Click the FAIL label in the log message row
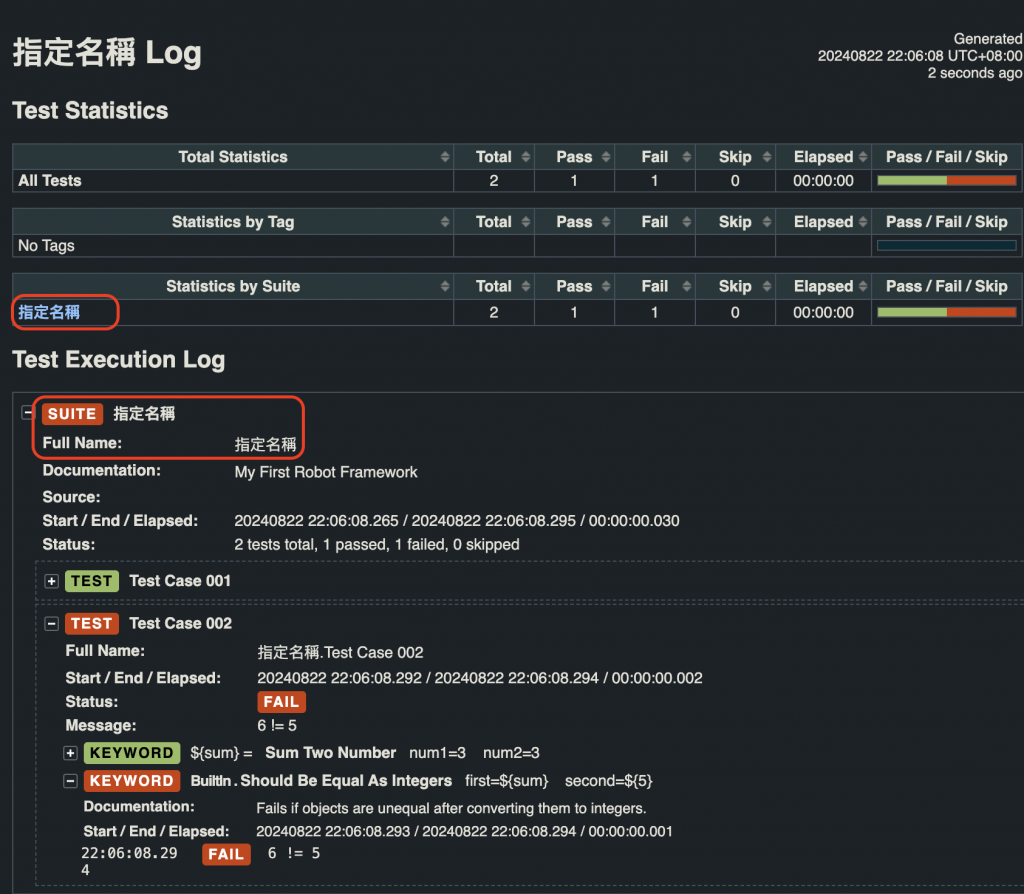1024x894 pixels. point(225,854)
